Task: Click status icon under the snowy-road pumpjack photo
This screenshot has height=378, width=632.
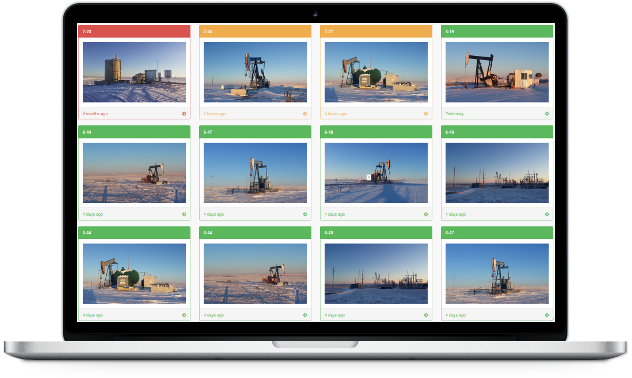Action: [426, 214]
